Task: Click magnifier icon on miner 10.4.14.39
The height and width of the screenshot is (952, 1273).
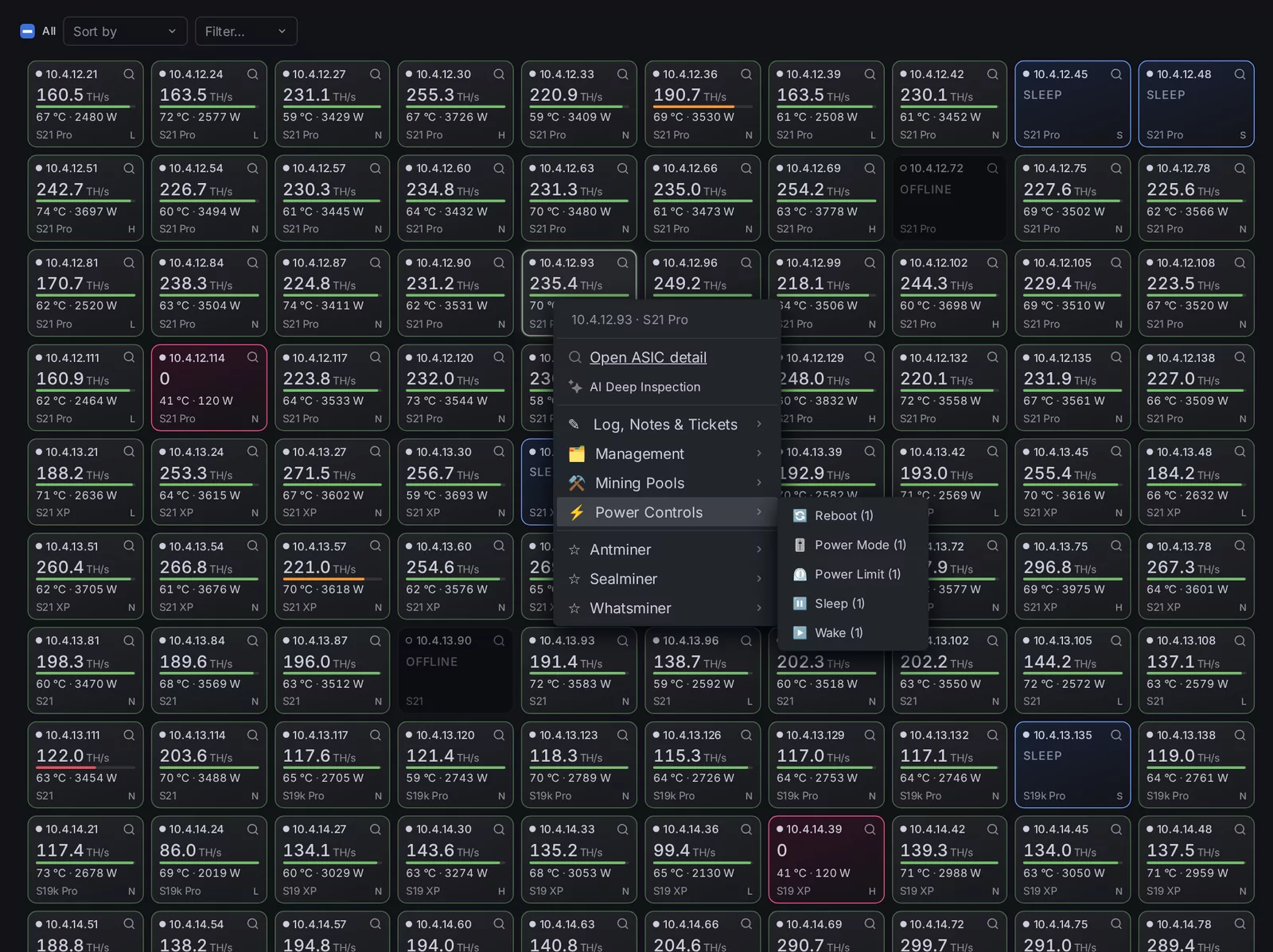Action: [870, 829]
